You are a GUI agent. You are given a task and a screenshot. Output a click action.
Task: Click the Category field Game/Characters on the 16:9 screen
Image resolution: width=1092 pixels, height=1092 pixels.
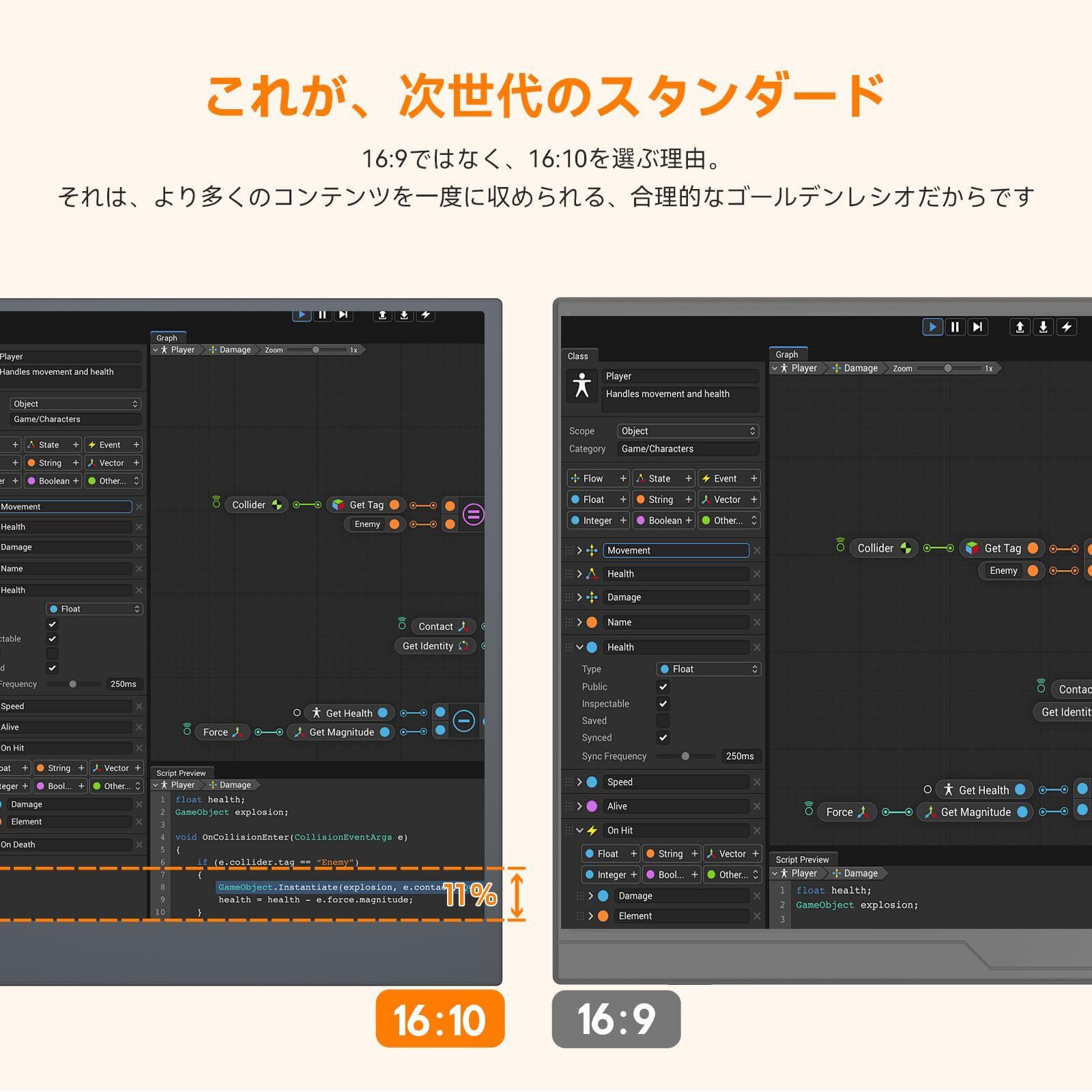point(688,449)
